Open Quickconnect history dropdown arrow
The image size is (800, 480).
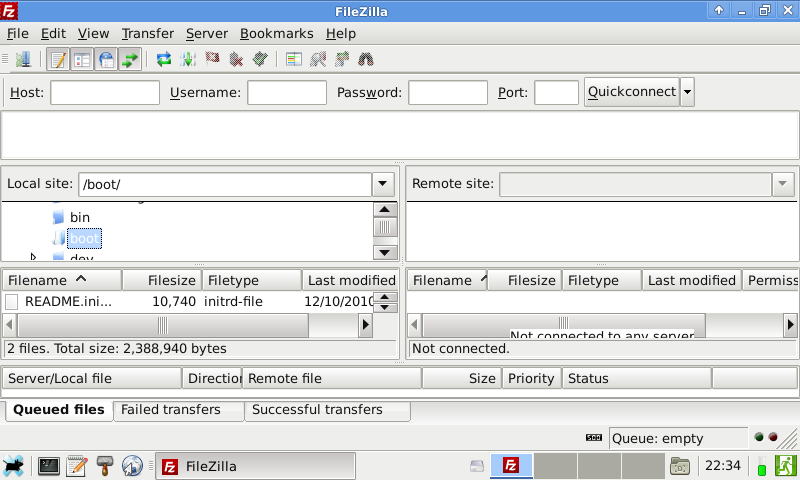click(687, 93)
